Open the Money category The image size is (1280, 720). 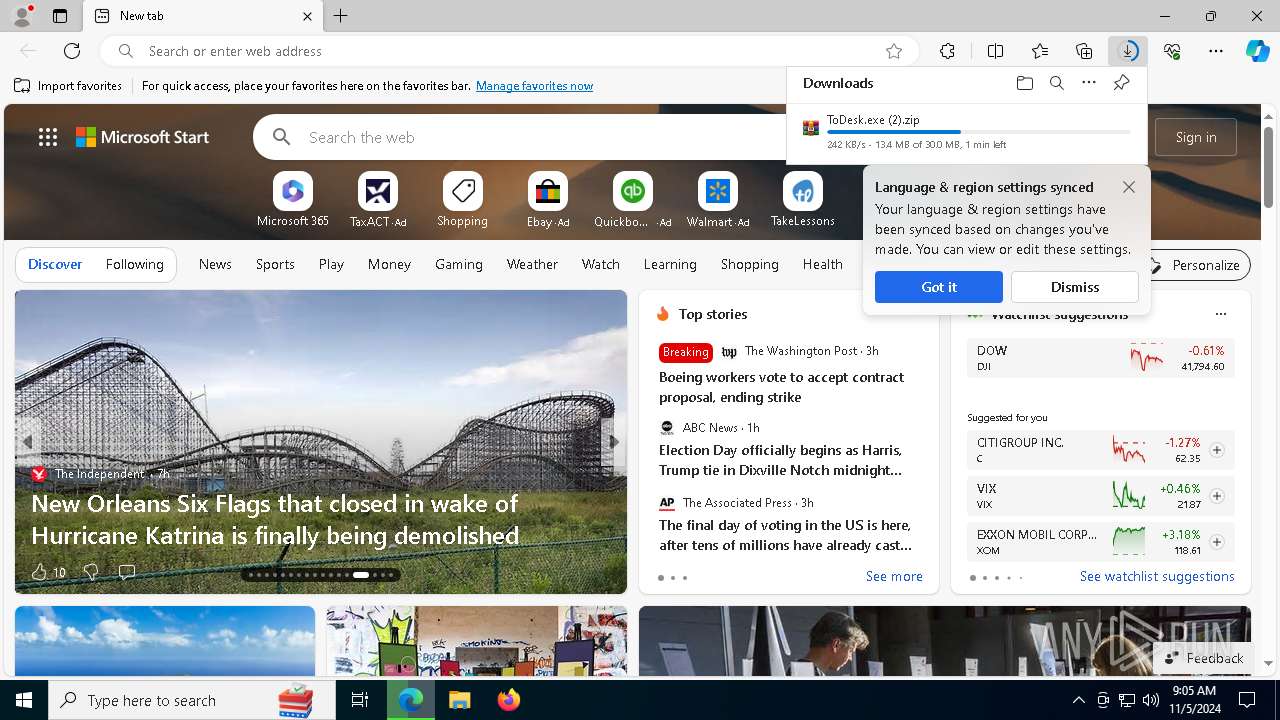click(x=389, y=265)
